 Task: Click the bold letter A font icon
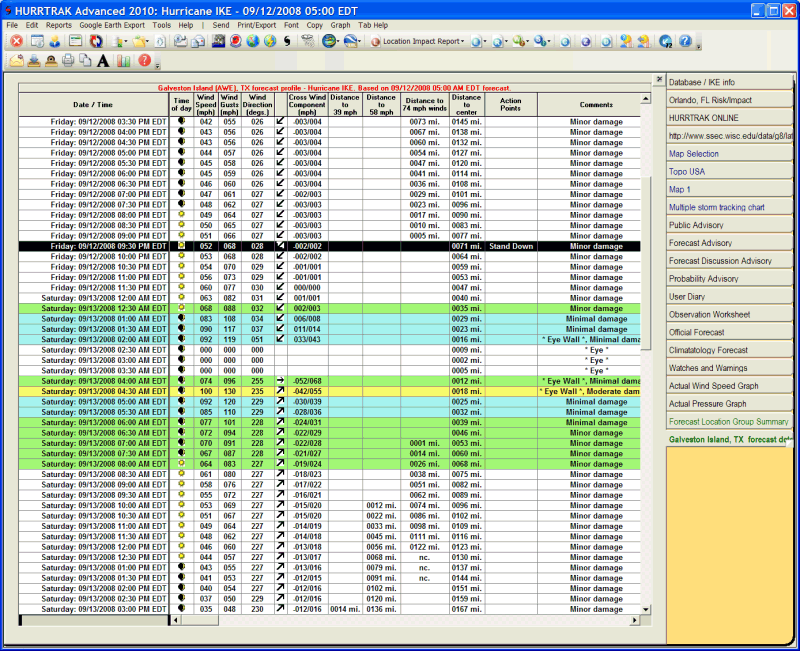[x=103, y=60]
